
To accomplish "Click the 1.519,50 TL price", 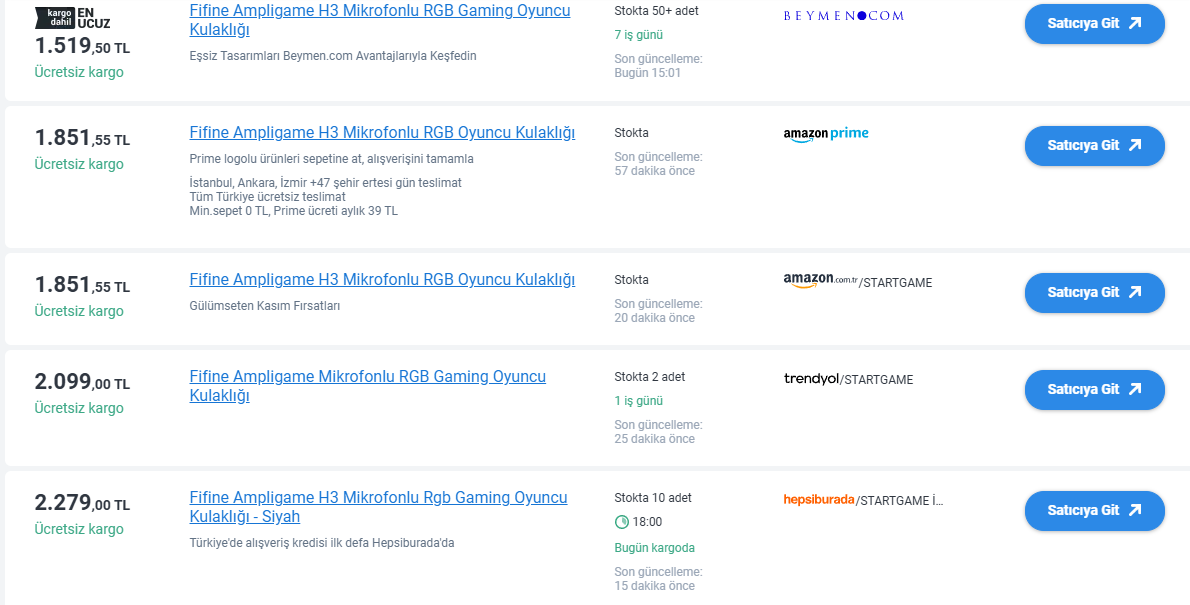I will 82,46.
